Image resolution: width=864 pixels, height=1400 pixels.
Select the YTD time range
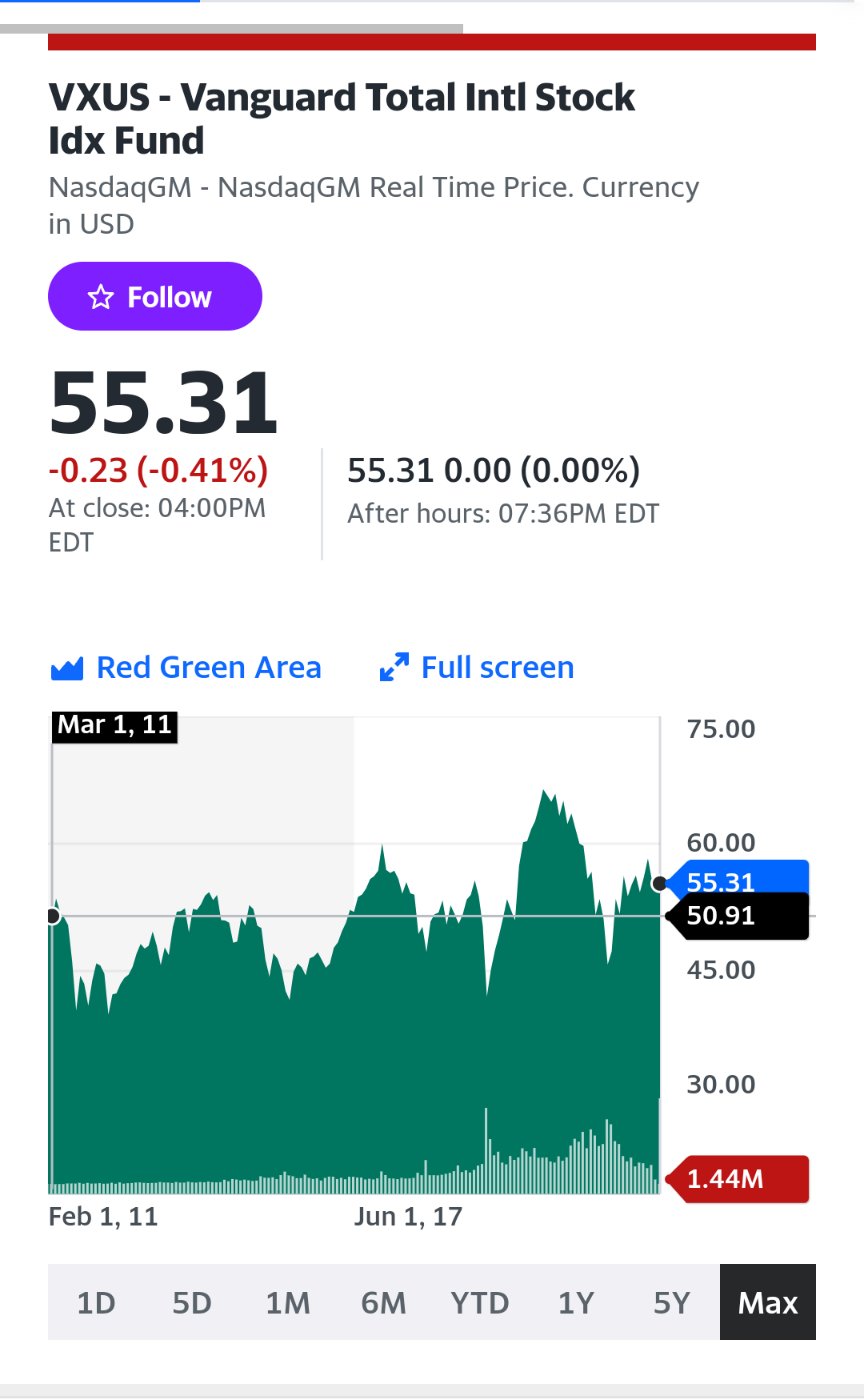[480, 1302]
